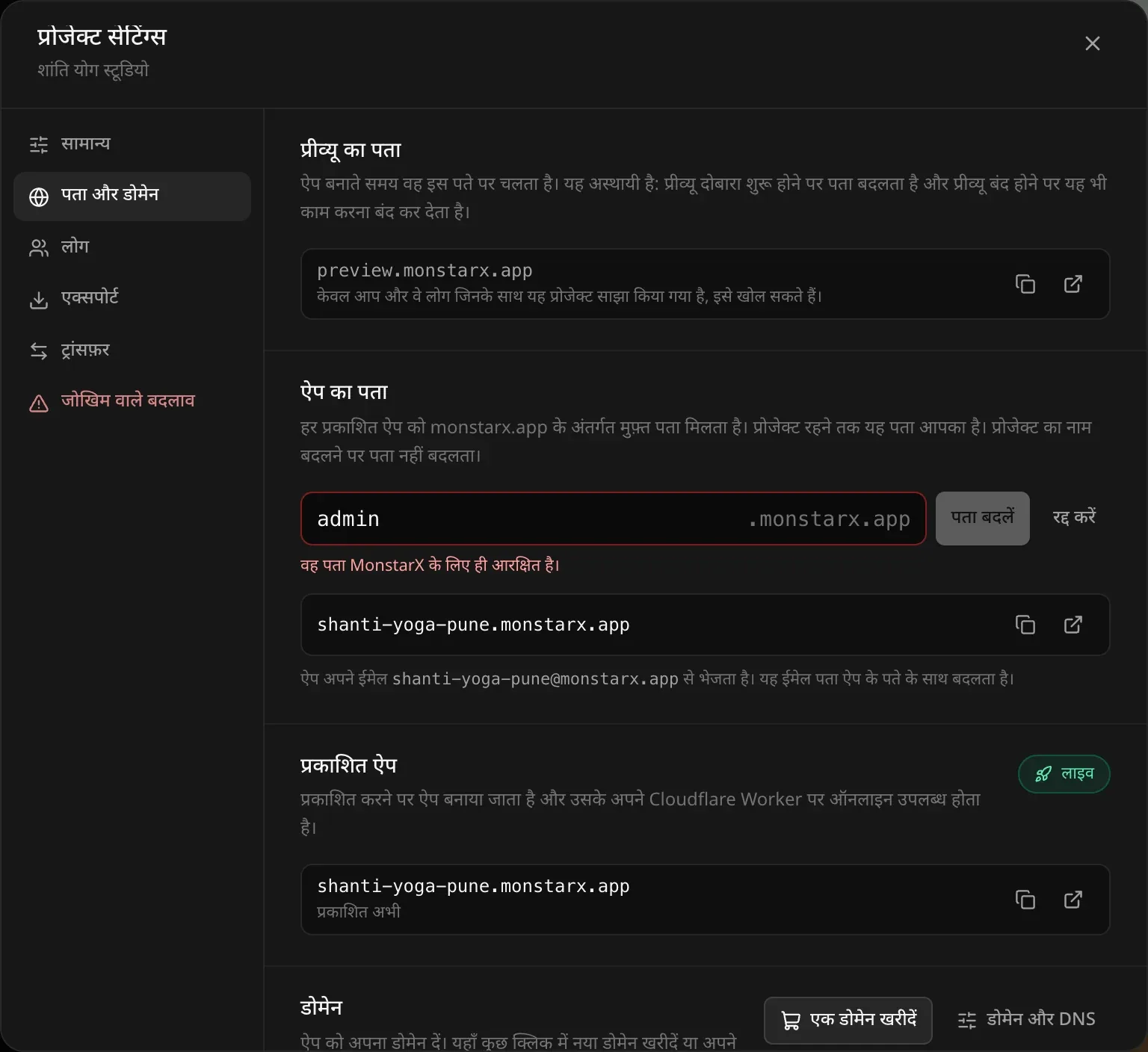This screenshot has width=1148, height=1052.
Task: Click the डोमेन section heading
Action: pyautogui.click(x=321, y=1008)
